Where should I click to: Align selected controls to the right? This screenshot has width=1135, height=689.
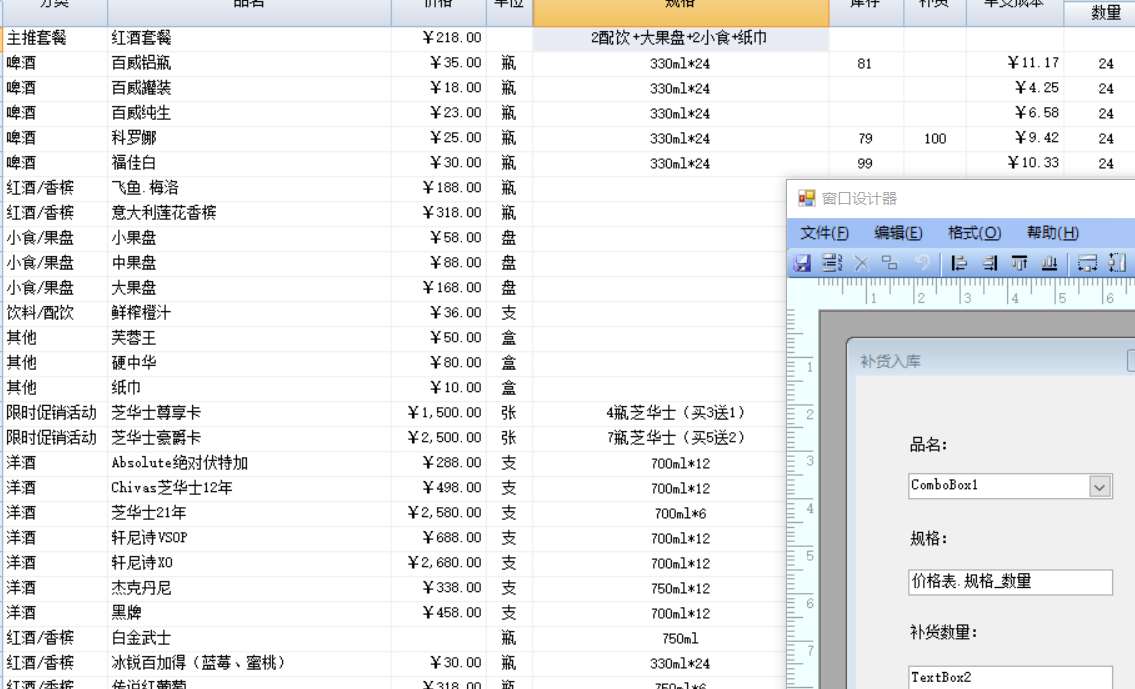pyautogui.click(x=990, y=263)
